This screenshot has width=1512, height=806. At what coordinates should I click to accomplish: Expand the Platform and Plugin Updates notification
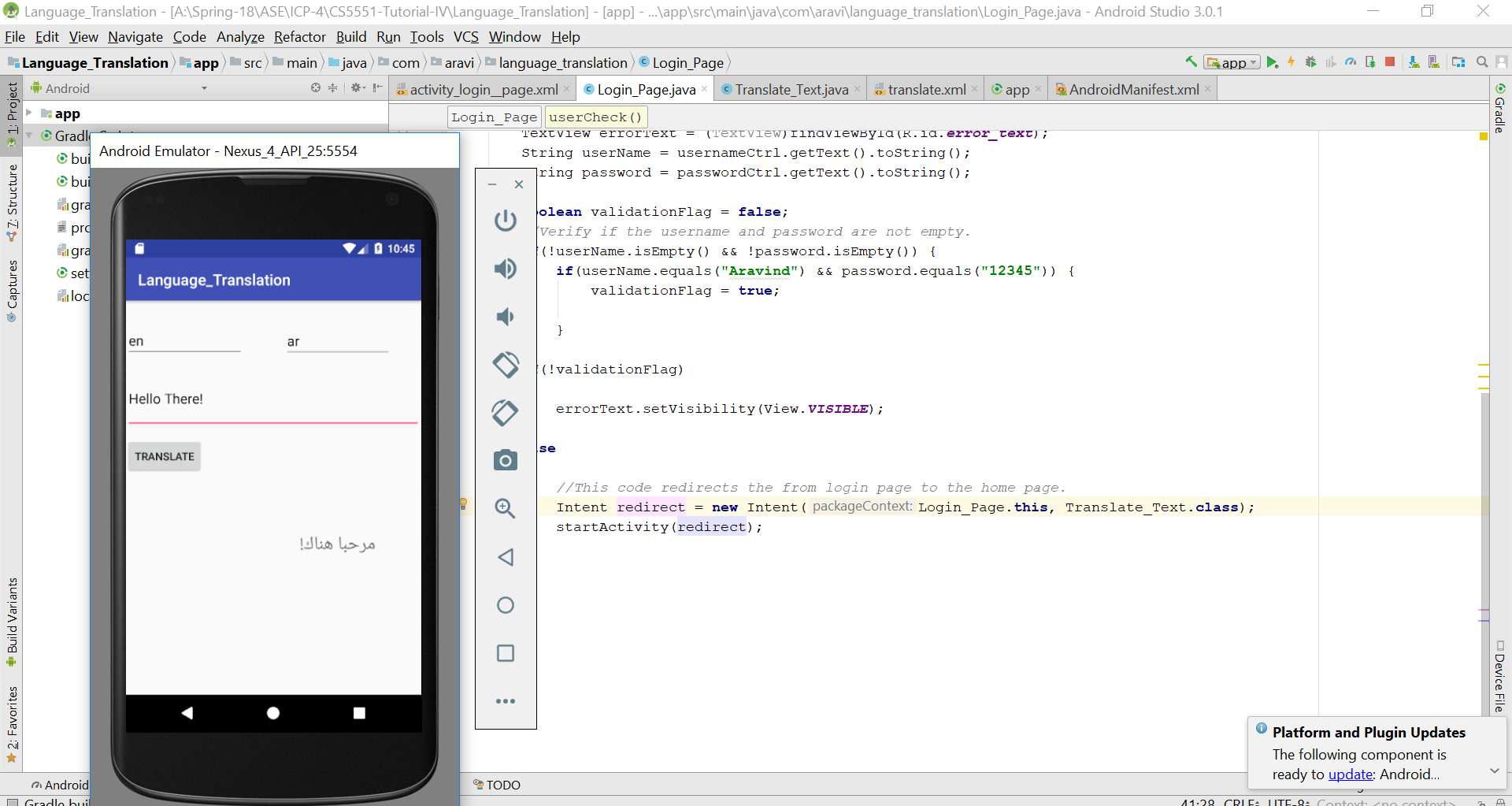pos(1494,771)
